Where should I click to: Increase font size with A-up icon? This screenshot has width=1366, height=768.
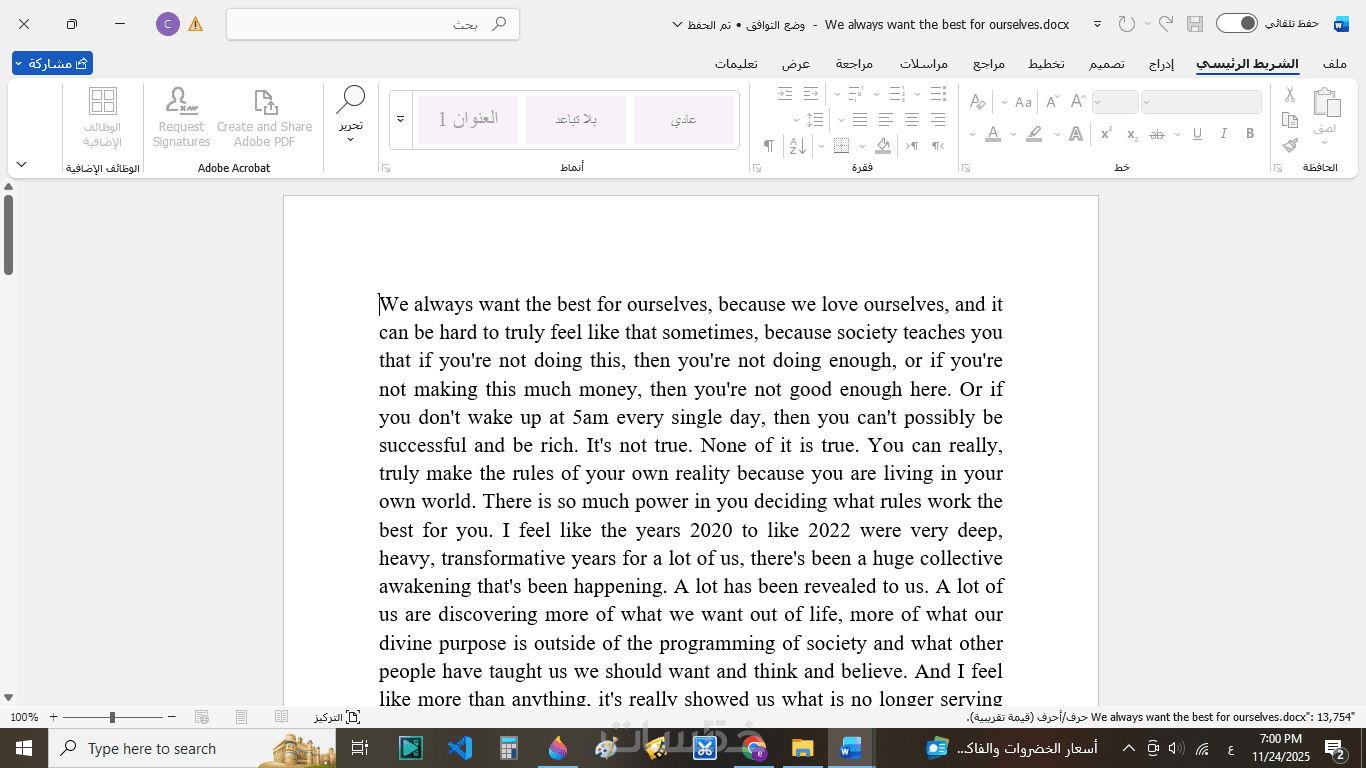tap(1078, 101)
